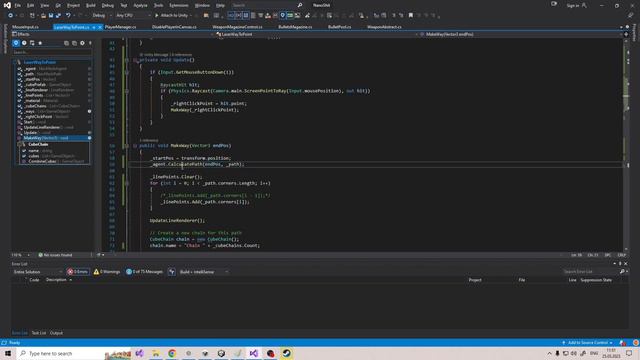
Task: Click the Attach to Unity button
Action: 171,16
